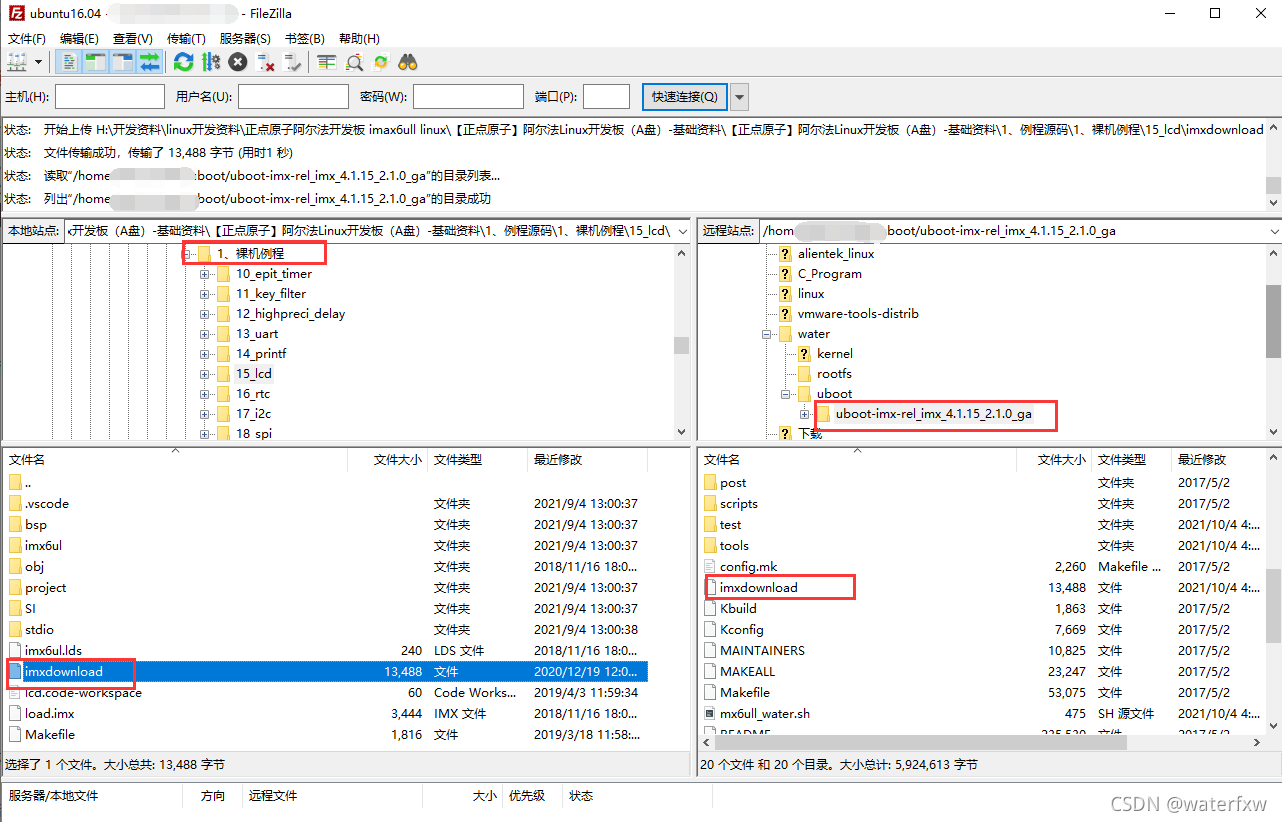Screen dimensions: 1282x822
Task: Open the 传输(T) menu
Action: pos(186,38)
